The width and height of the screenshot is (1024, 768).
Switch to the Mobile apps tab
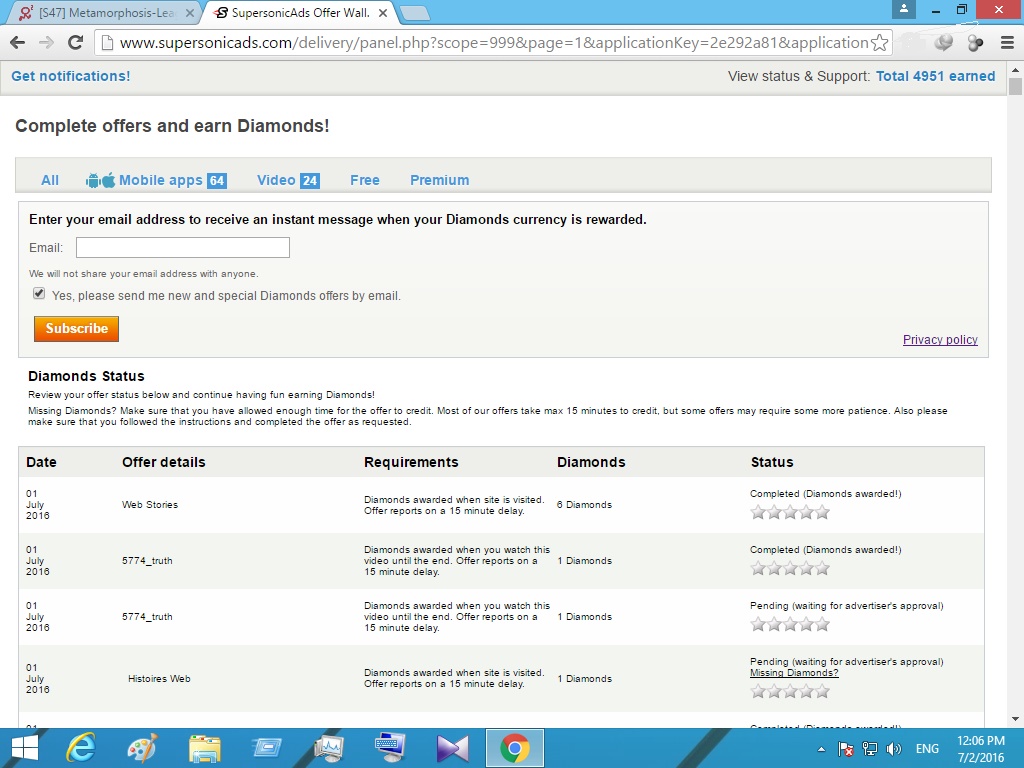click(160, 180)
